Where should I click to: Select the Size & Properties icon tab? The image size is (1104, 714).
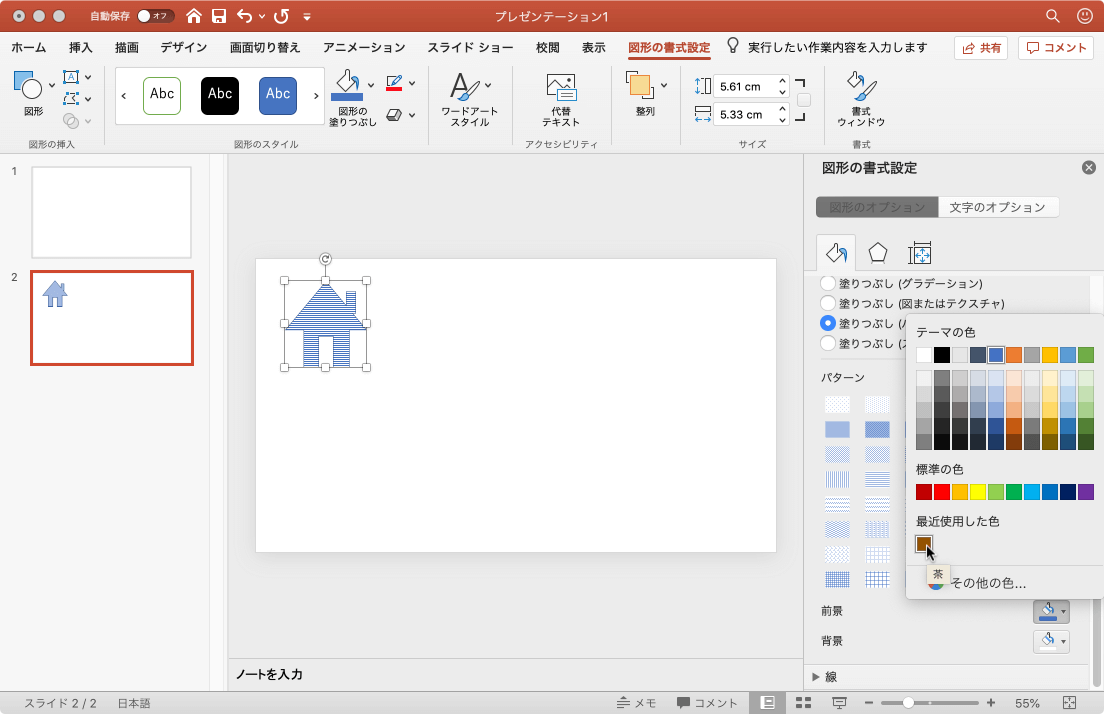coord(919,252)
